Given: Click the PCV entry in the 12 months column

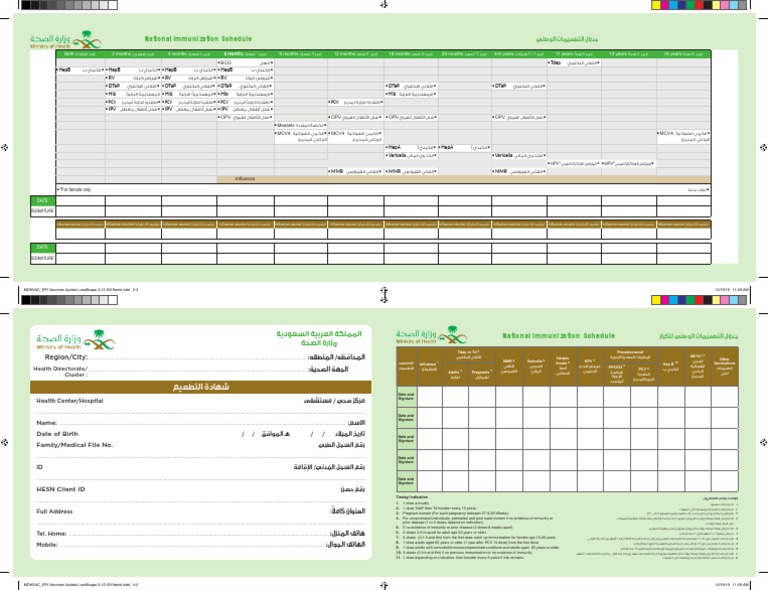Looking at the screenshot, I should [x=355, y=102].
